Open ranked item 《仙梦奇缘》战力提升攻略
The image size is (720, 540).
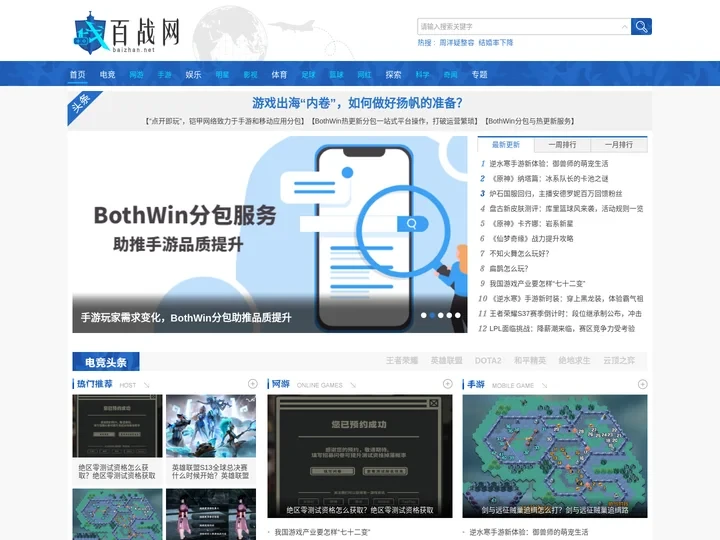[x=531, y=239]
